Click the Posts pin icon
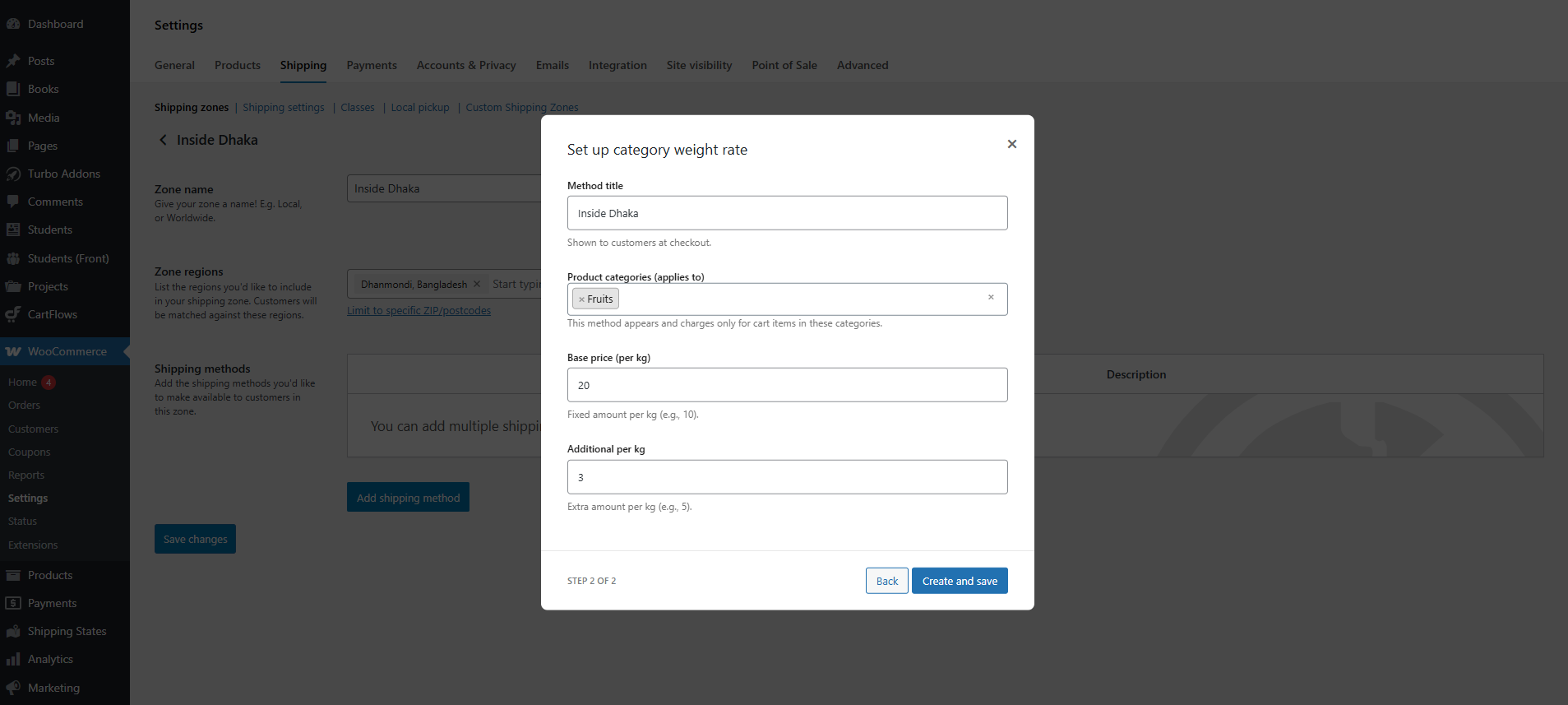1568x705 pixels. click(x=13, y=61)
